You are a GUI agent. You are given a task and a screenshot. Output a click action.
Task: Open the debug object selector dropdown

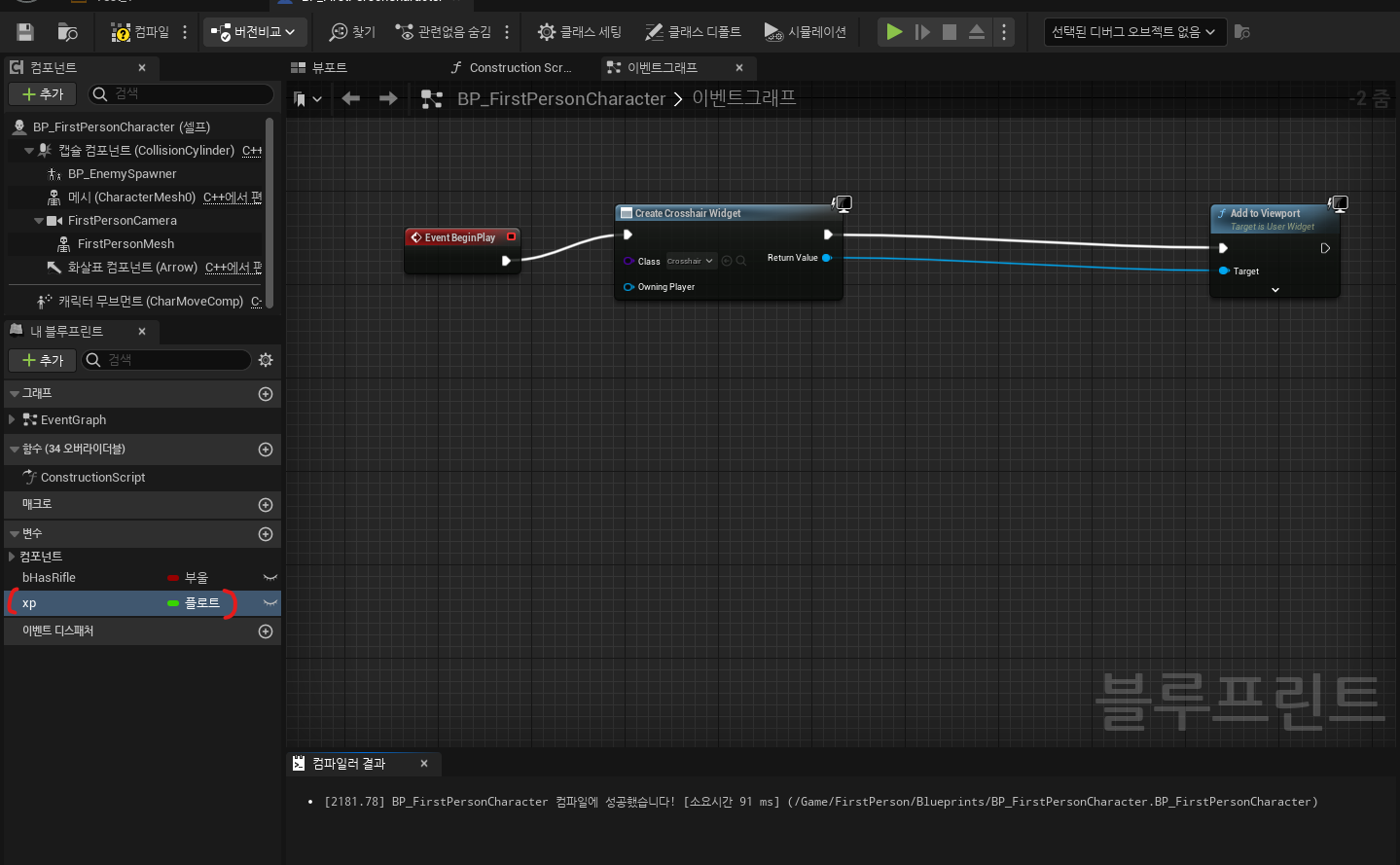(x=1134, y=32)
